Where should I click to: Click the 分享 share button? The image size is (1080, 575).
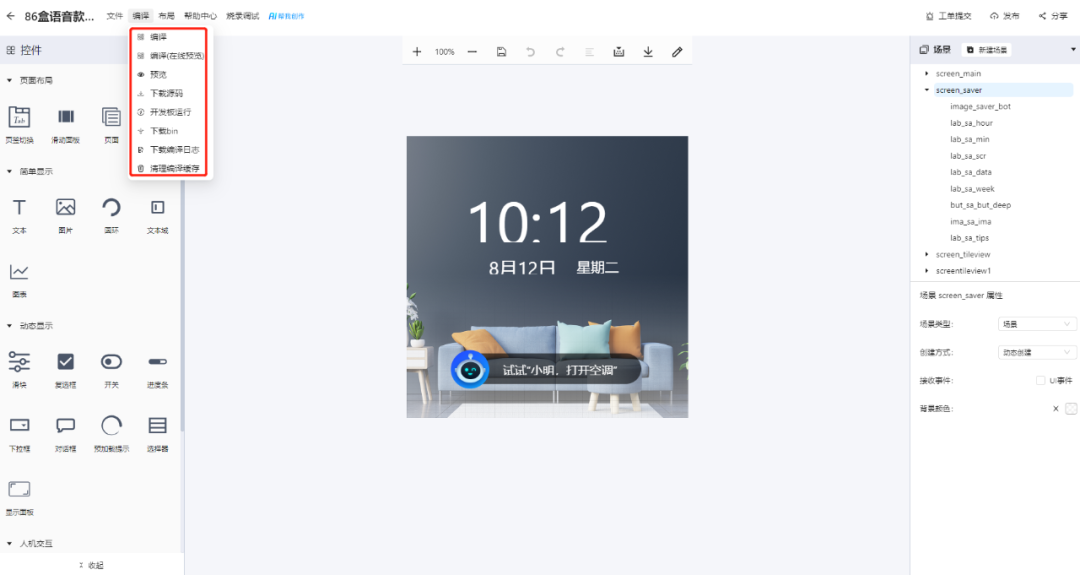click(x=1053, y=16)
